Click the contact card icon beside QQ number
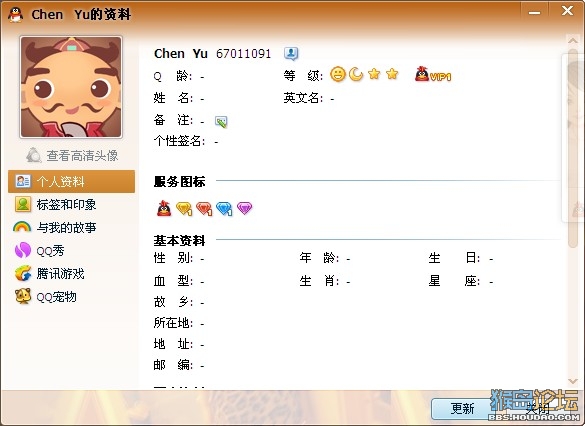This screenshot has height=426, width=585. coord(291,54)
